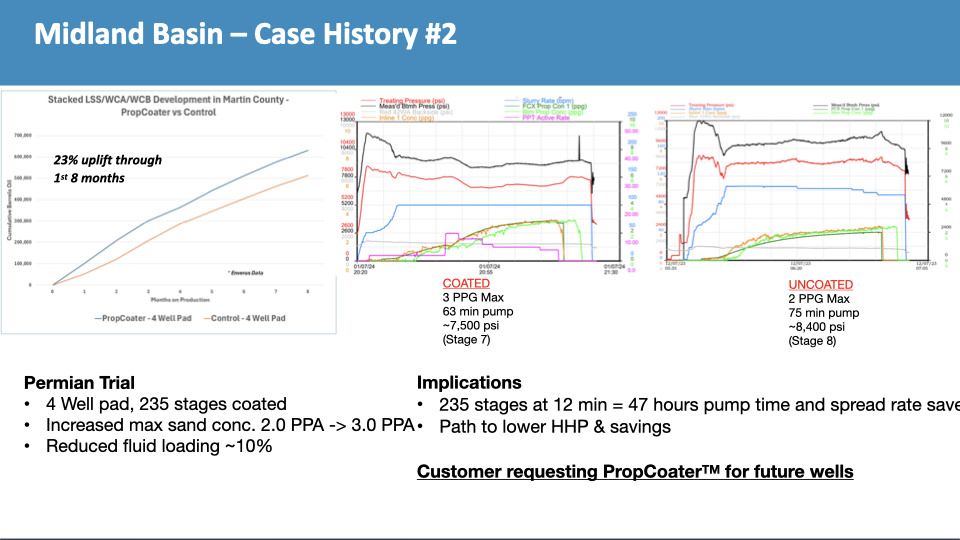Image resolution: width=960 pixels, height=540 pixels.
Task: Click the red 'UNCOATED' heading
Action: tap(820, 285)
